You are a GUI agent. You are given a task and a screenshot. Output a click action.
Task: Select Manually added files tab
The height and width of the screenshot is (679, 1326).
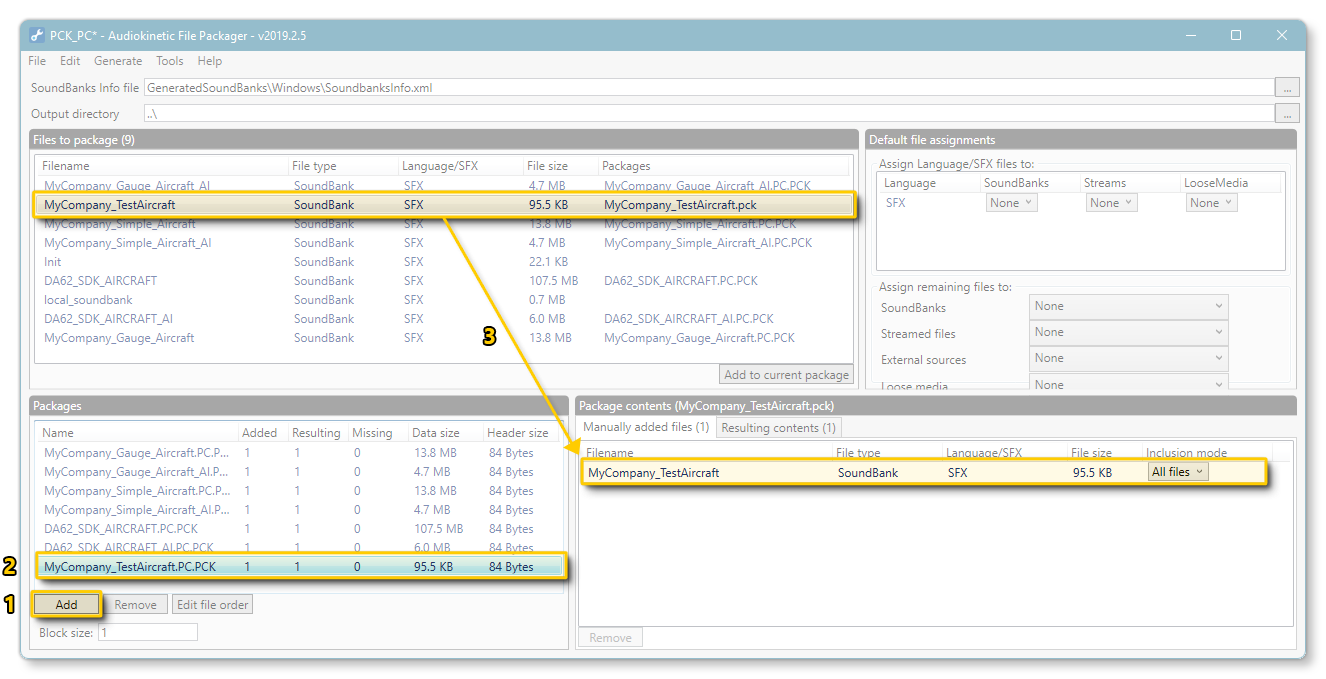coord(646,428)
